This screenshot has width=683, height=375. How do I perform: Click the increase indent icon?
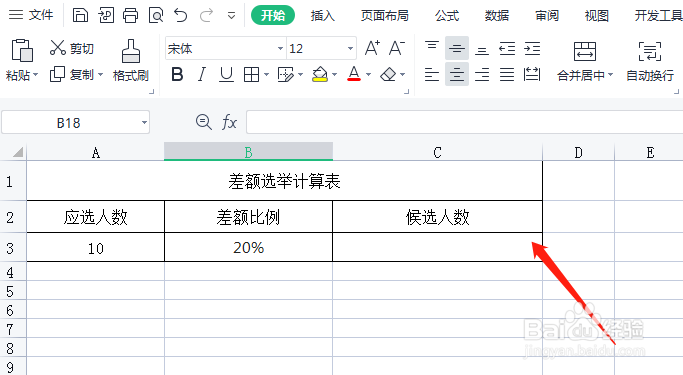[x=532, y=48]
